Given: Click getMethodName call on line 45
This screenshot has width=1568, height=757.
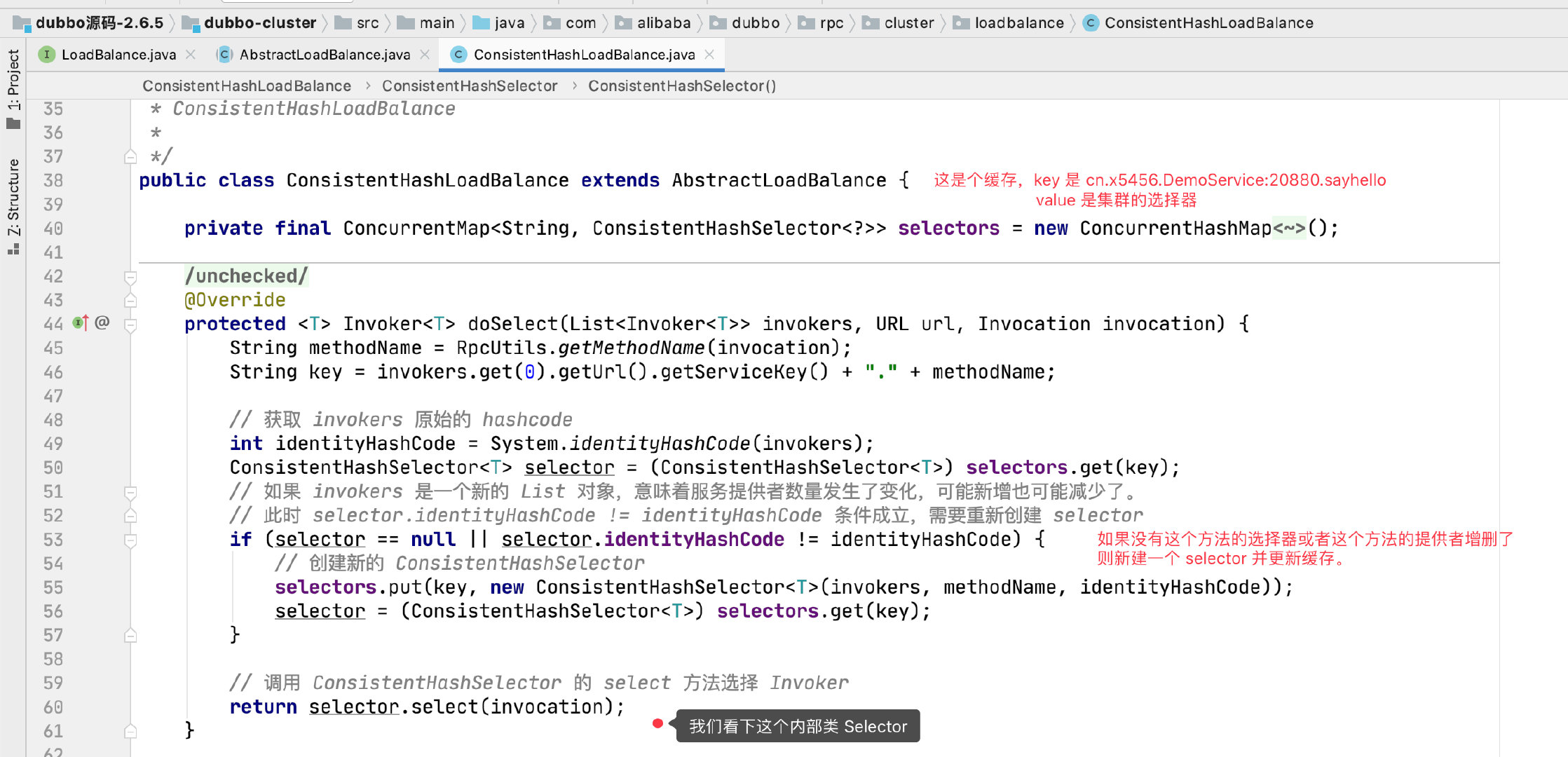Looking at the screenshot, I should pos(631,348).
